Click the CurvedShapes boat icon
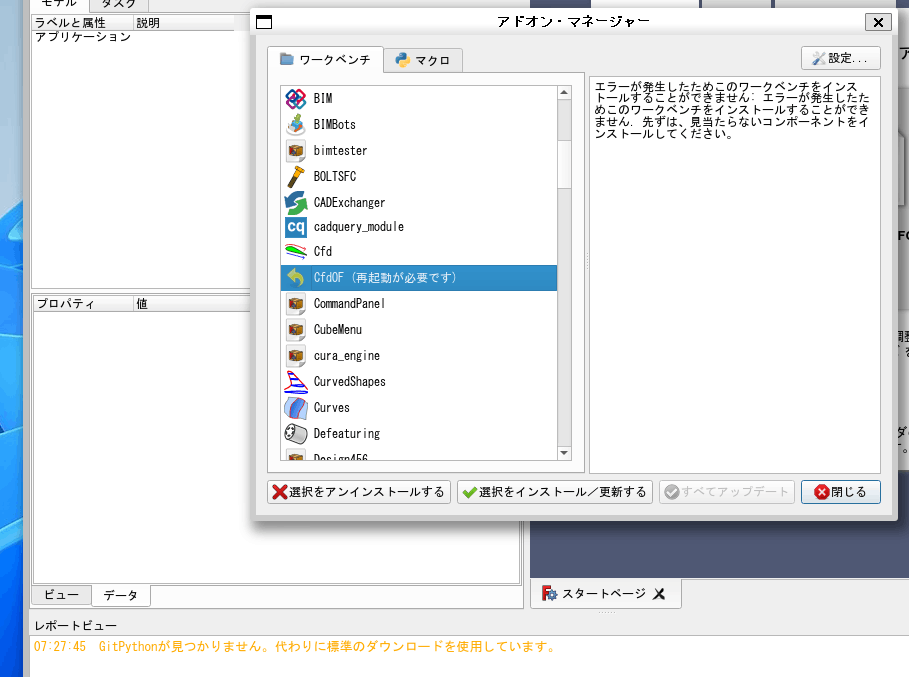 tap(296, 381)
